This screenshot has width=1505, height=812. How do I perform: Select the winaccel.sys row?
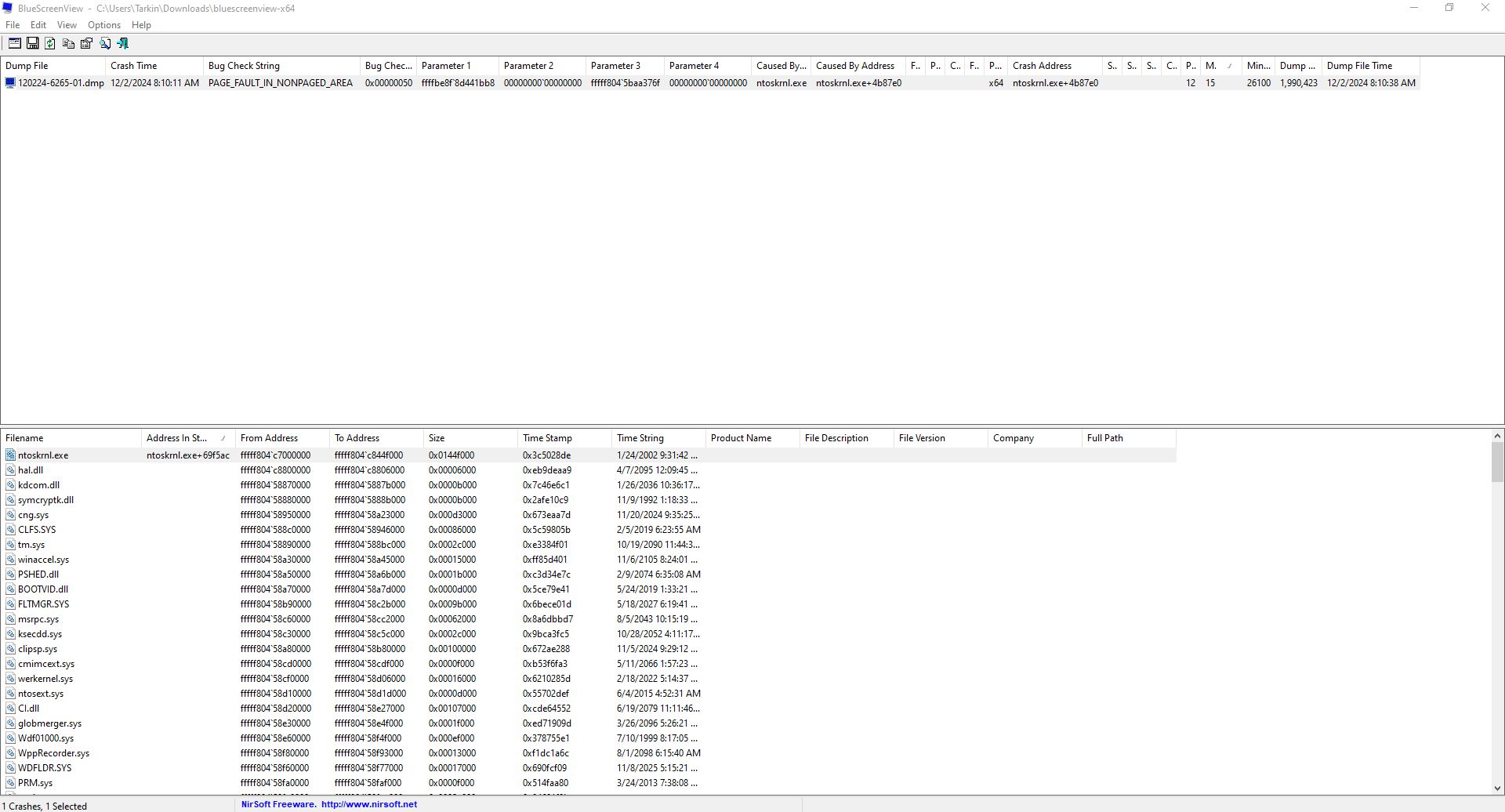tap(588, 560)
